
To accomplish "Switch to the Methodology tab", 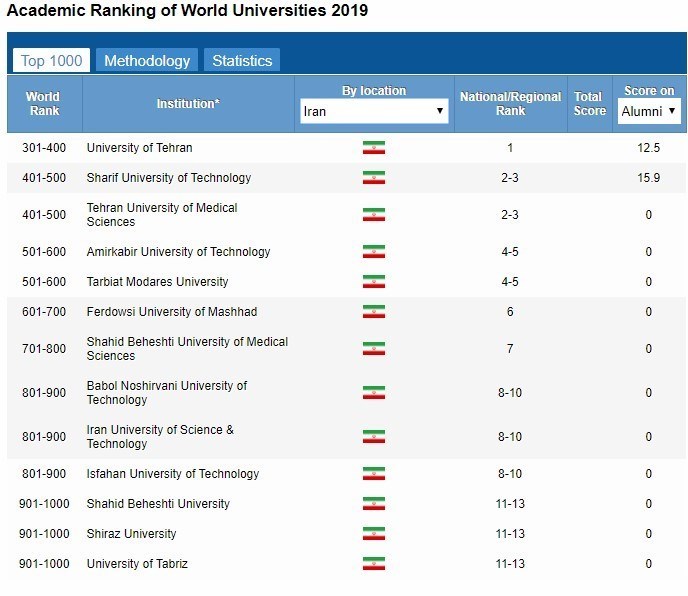I will tap(147, 61).
